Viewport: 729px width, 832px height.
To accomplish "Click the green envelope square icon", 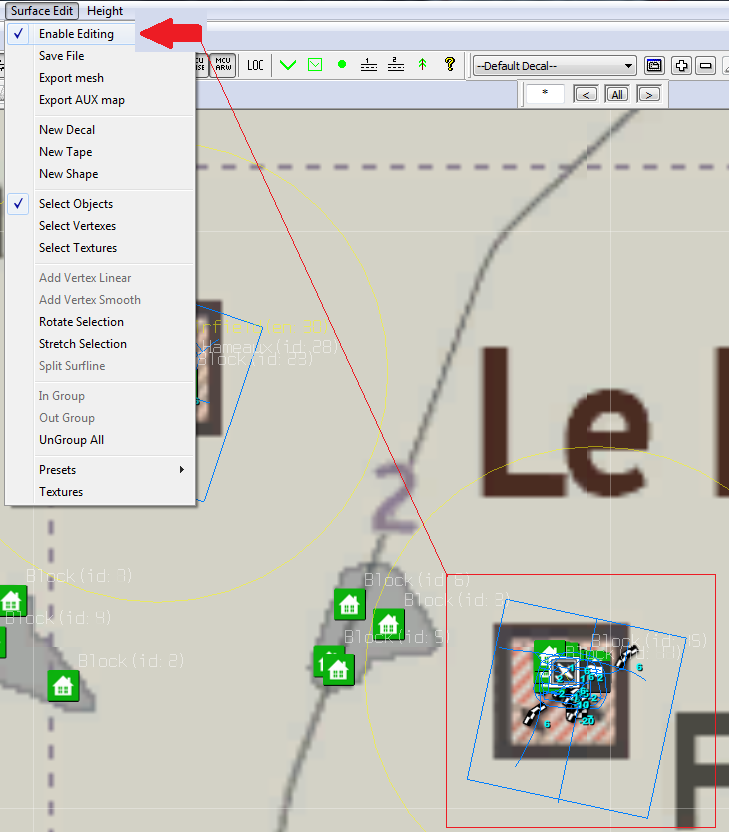I will [x=315, y=65].
